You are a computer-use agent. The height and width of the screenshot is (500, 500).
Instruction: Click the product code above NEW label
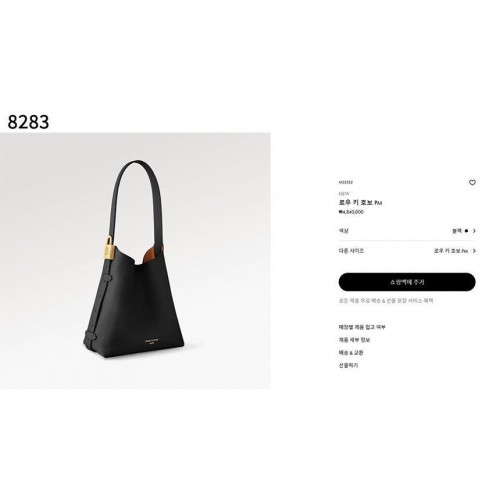tap(346, 182)
